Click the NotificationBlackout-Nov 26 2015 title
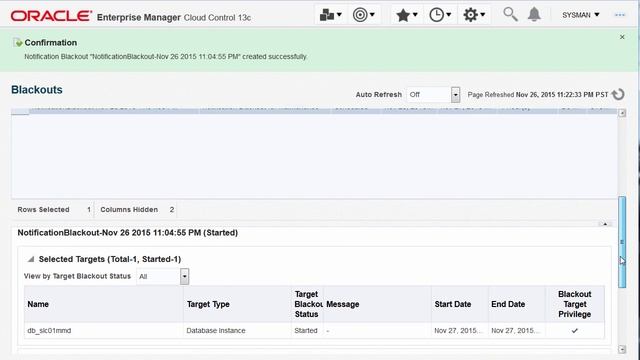Viewport: 640px width, 360px height. tap(127, 233)
